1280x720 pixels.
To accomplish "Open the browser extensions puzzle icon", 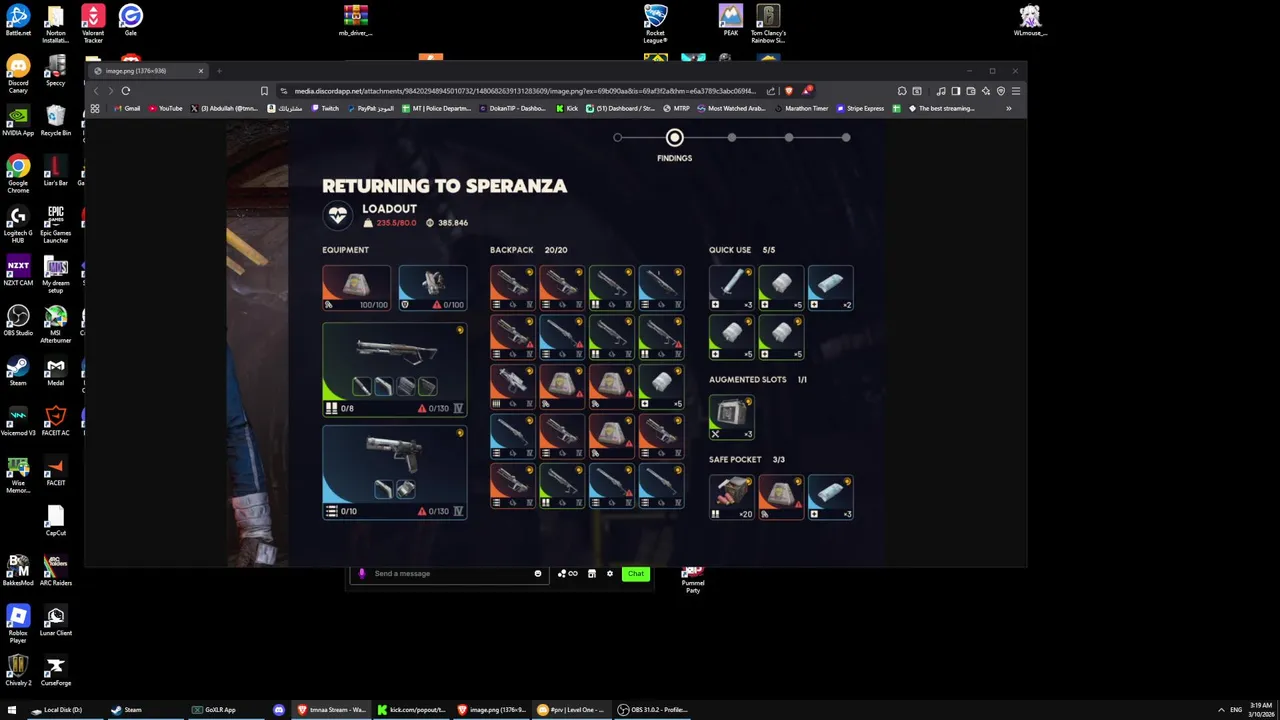I will [902, 91].
